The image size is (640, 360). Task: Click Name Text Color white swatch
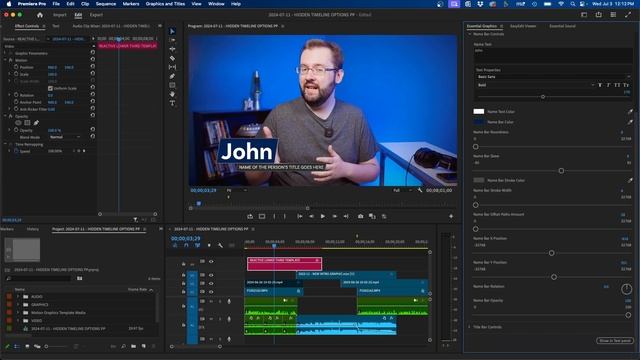pyautogui.click(x=478, y=111)
